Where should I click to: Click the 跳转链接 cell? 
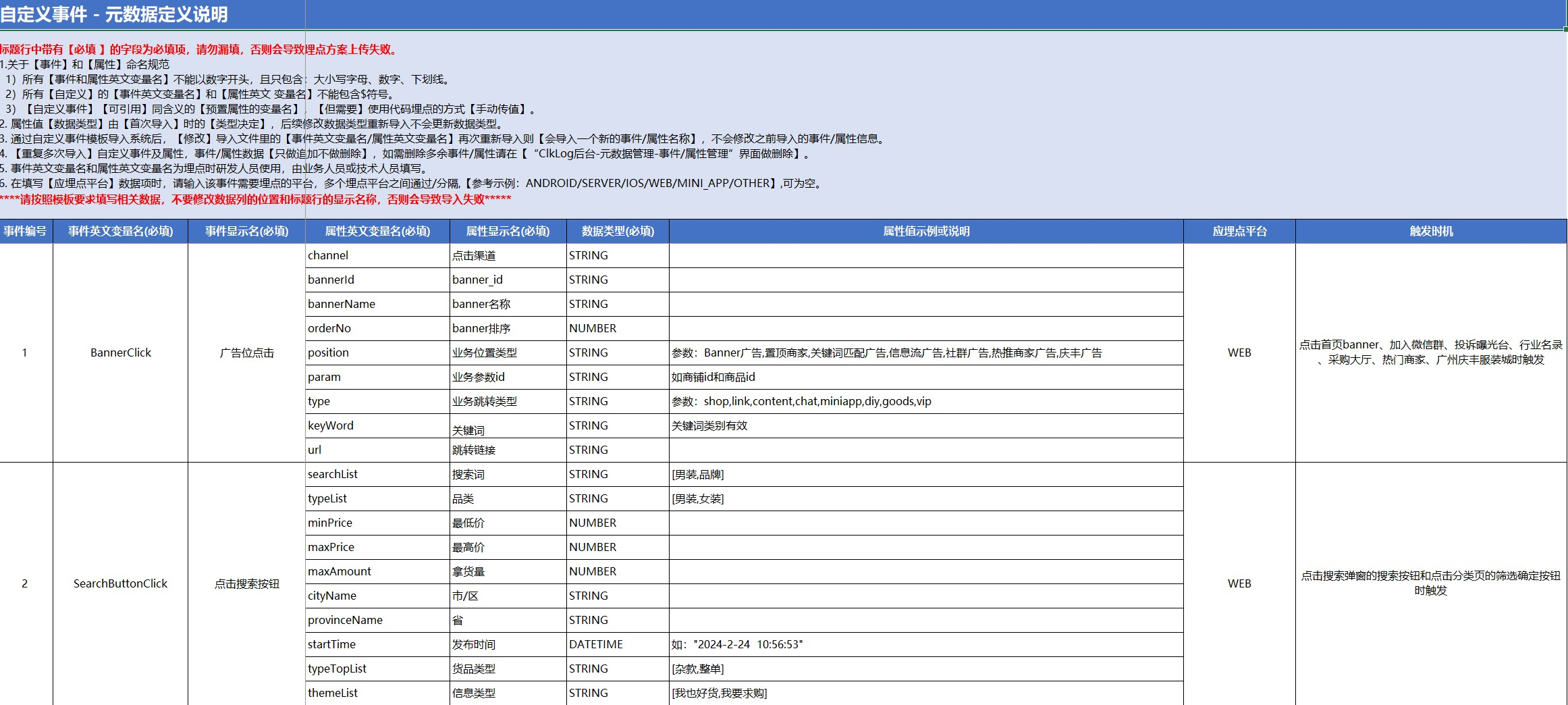click(x=508, y=450)
